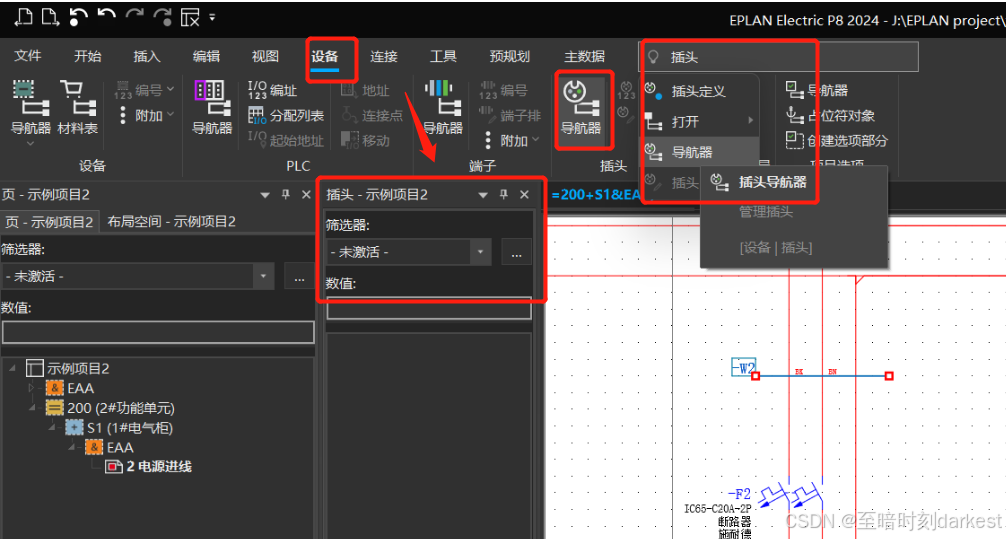
Task: Open the 端子 (terminal) 导航器 icon
Action: click(x=443, y=107)
